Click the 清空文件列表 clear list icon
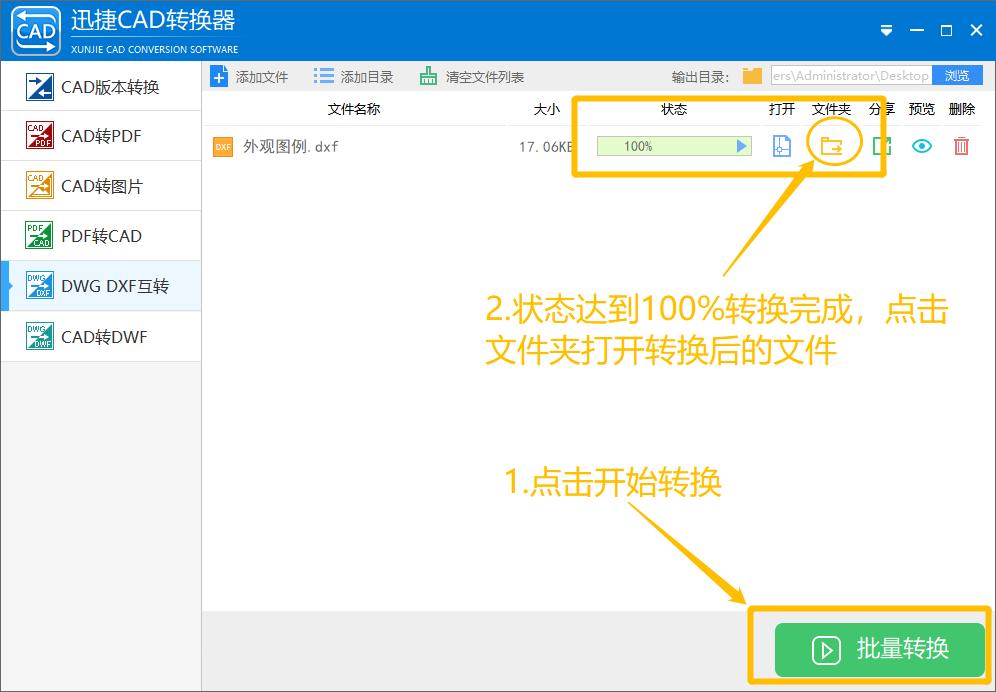Viewport: 996px width, 692px height. (430, 75)
